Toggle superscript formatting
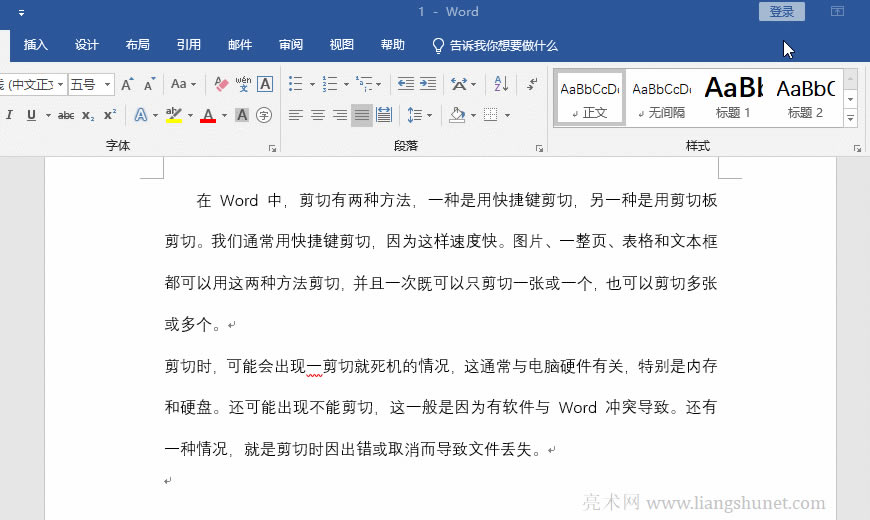Viewport: 870px width, 520px height. coord(110,115)
